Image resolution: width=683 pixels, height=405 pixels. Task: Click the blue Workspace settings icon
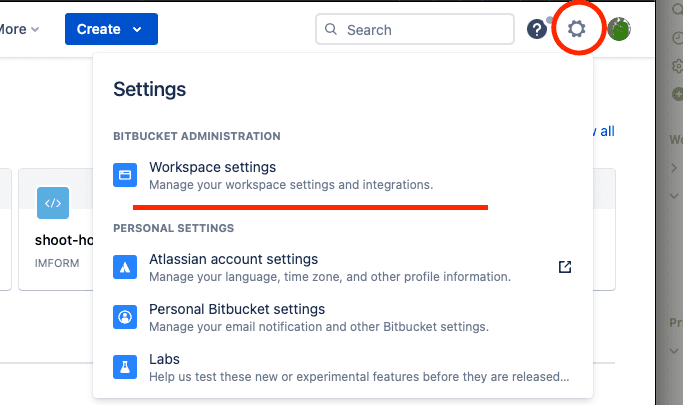pos(125,175)
